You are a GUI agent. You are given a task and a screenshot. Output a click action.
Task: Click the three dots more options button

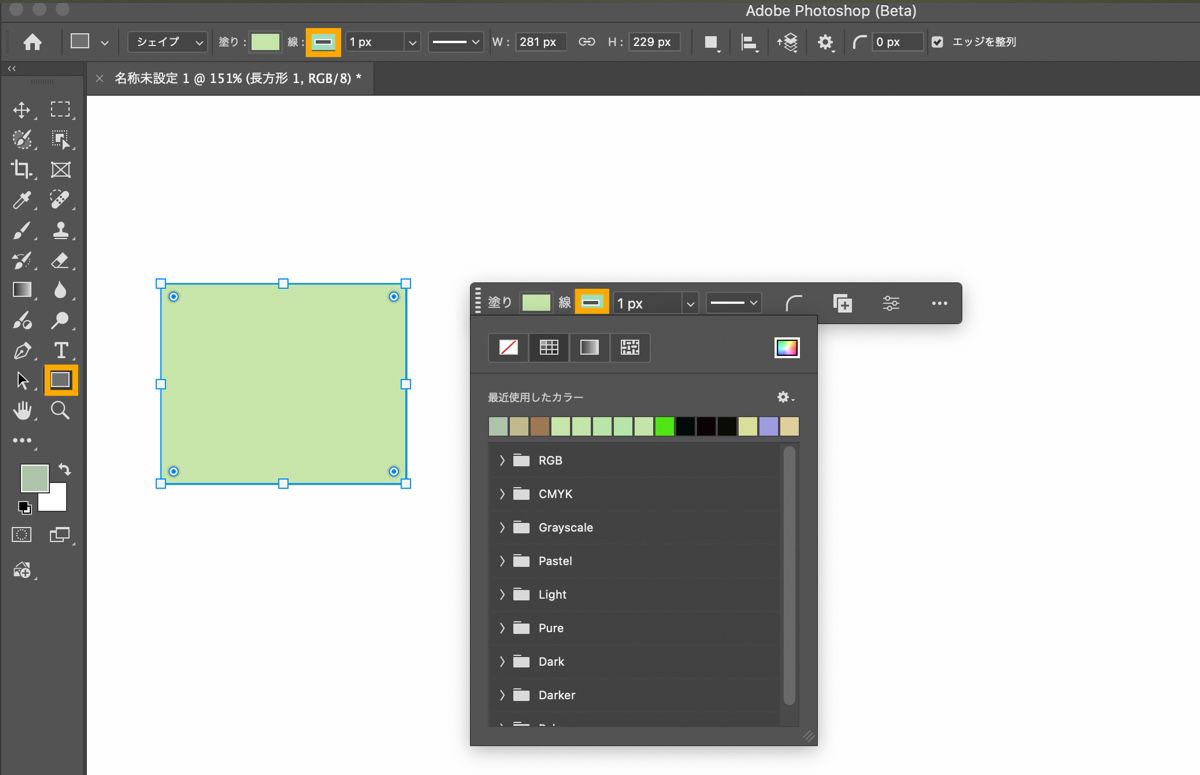(939, 303)
